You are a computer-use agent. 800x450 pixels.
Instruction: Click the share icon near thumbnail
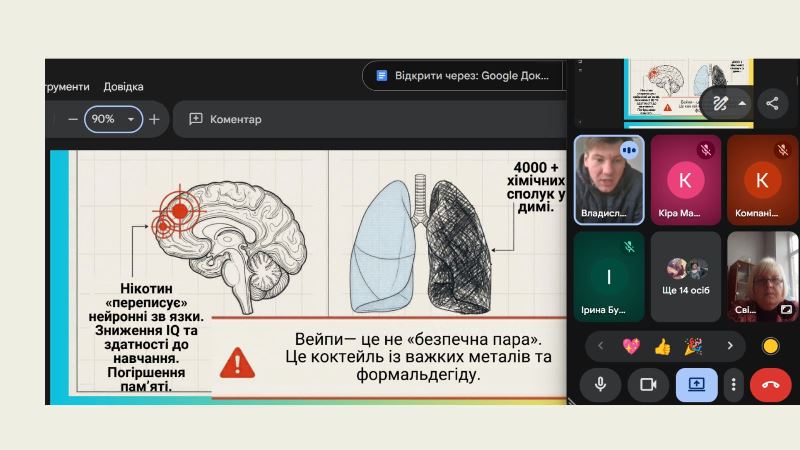(x=772, y=104)
